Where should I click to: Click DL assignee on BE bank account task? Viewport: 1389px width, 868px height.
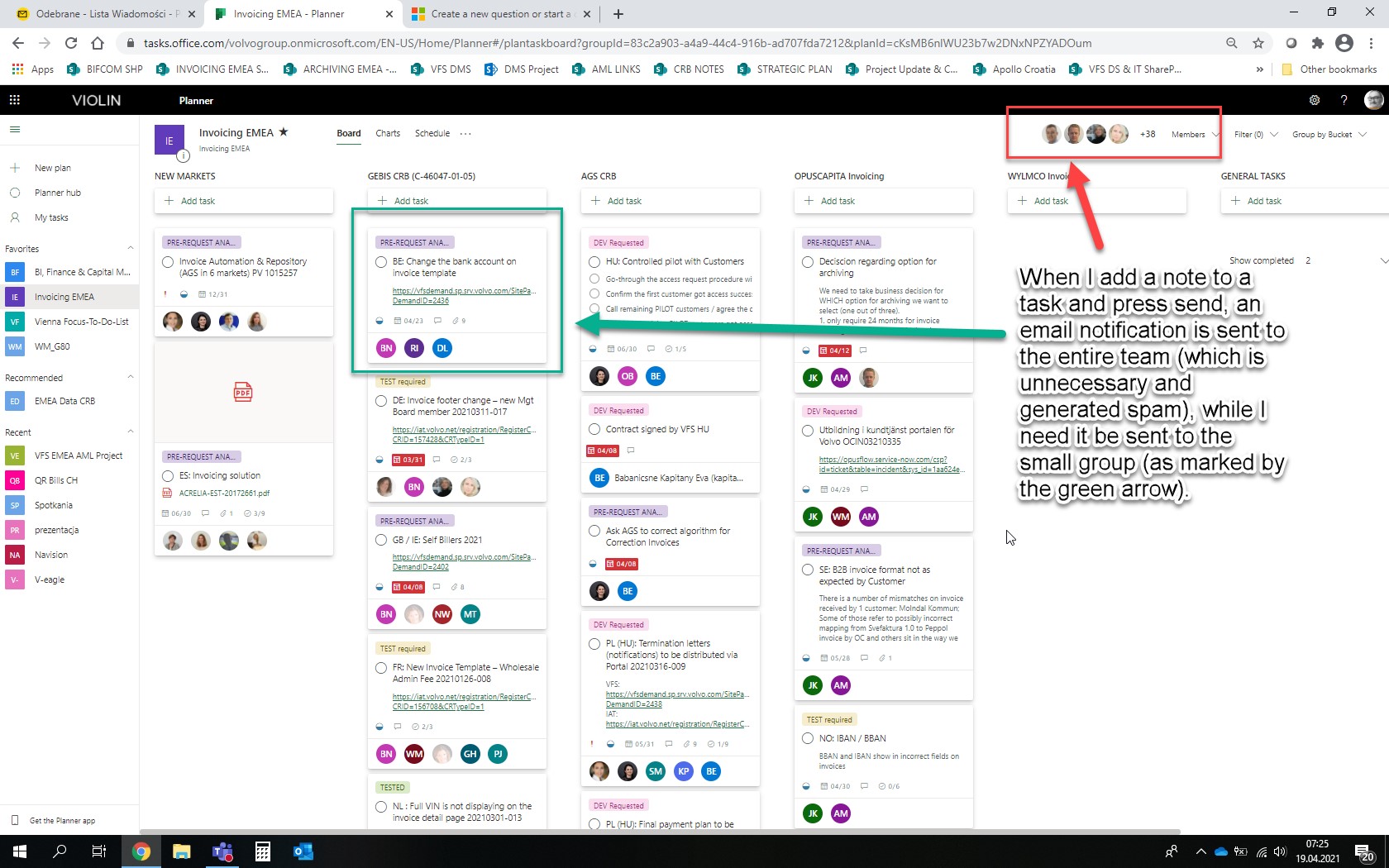click(x=442, y=348)
